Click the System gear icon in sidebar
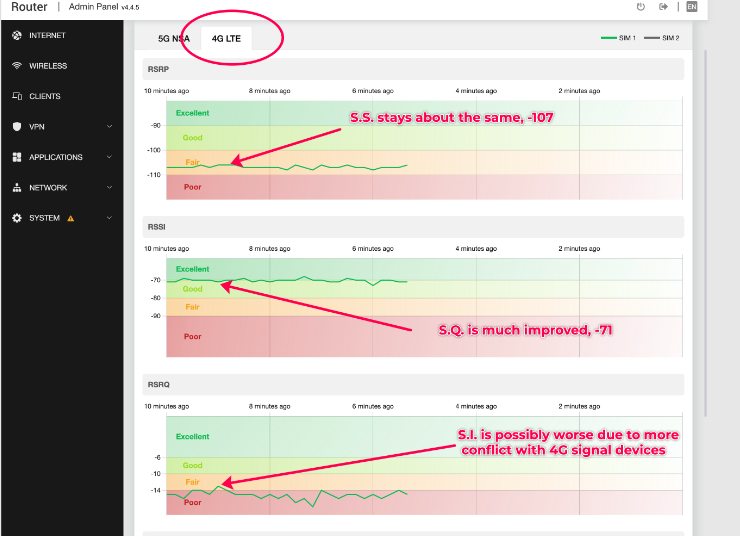Viewport: 740px width, 536px height. (17, 218)
